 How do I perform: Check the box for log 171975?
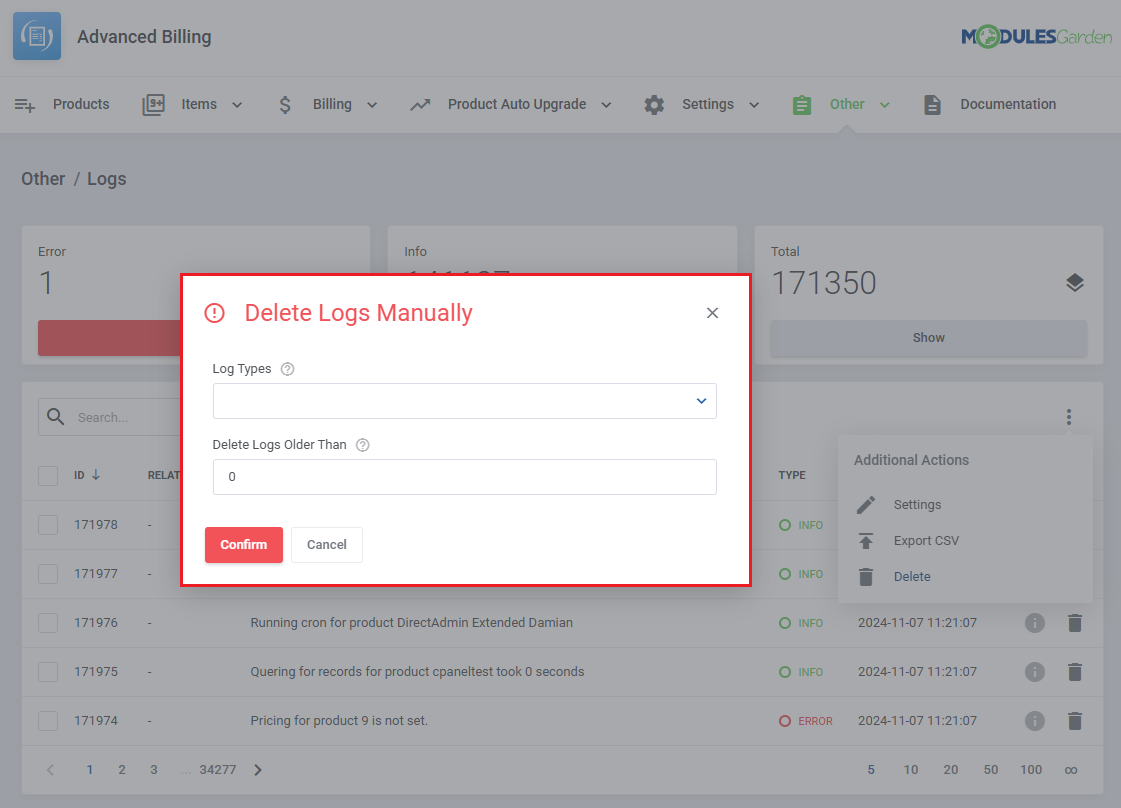click(48, 672)
